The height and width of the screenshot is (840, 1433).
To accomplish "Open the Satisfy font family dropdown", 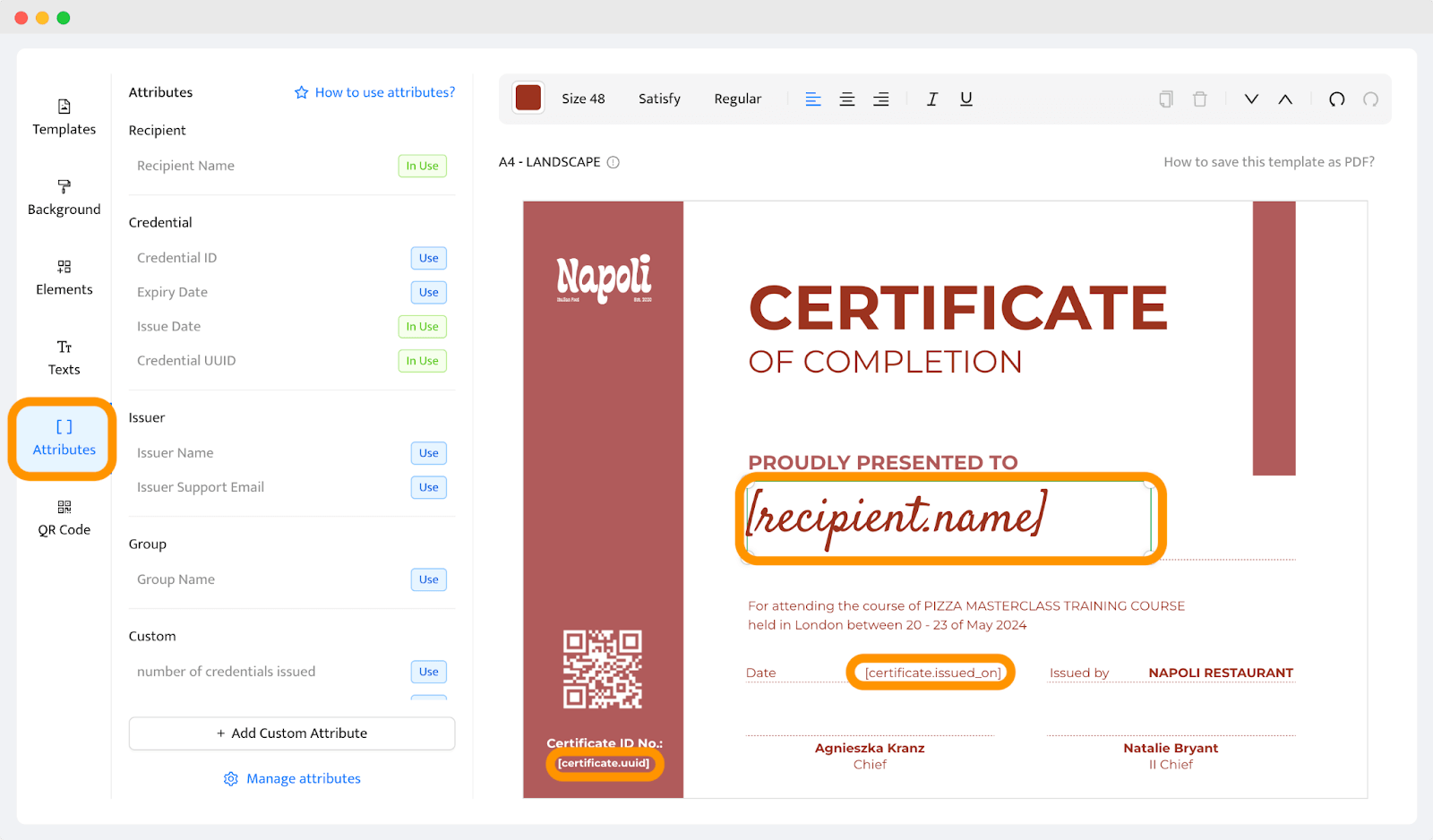I will pos(659,99).
